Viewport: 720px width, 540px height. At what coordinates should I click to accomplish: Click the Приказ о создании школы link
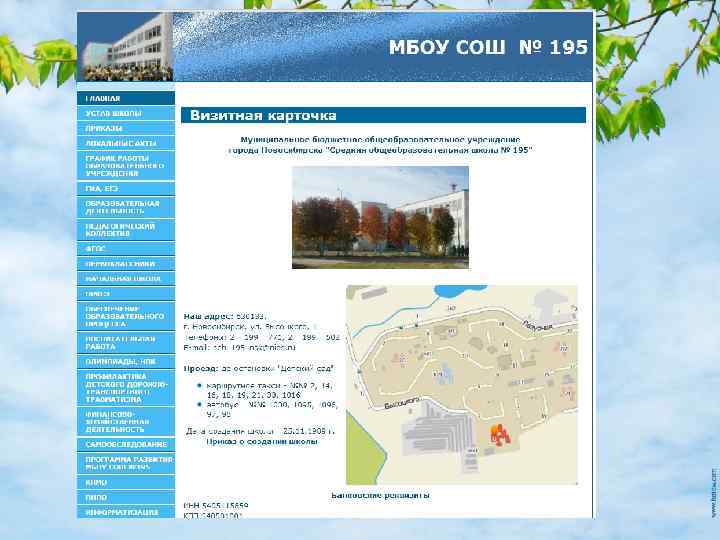262,441
